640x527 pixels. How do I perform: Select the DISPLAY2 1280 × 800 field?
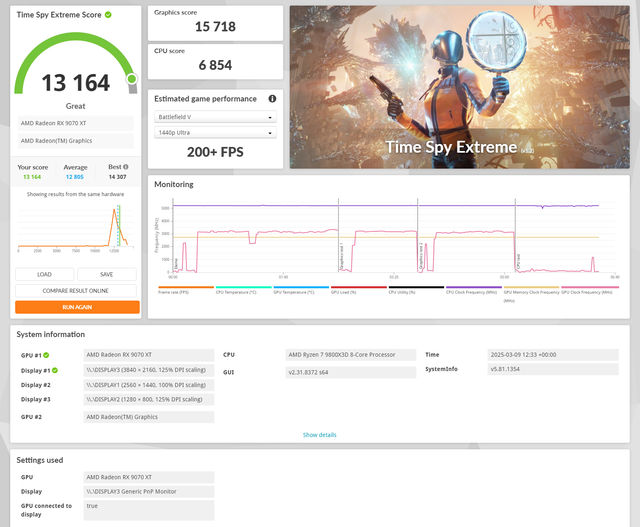click(149, 399)
